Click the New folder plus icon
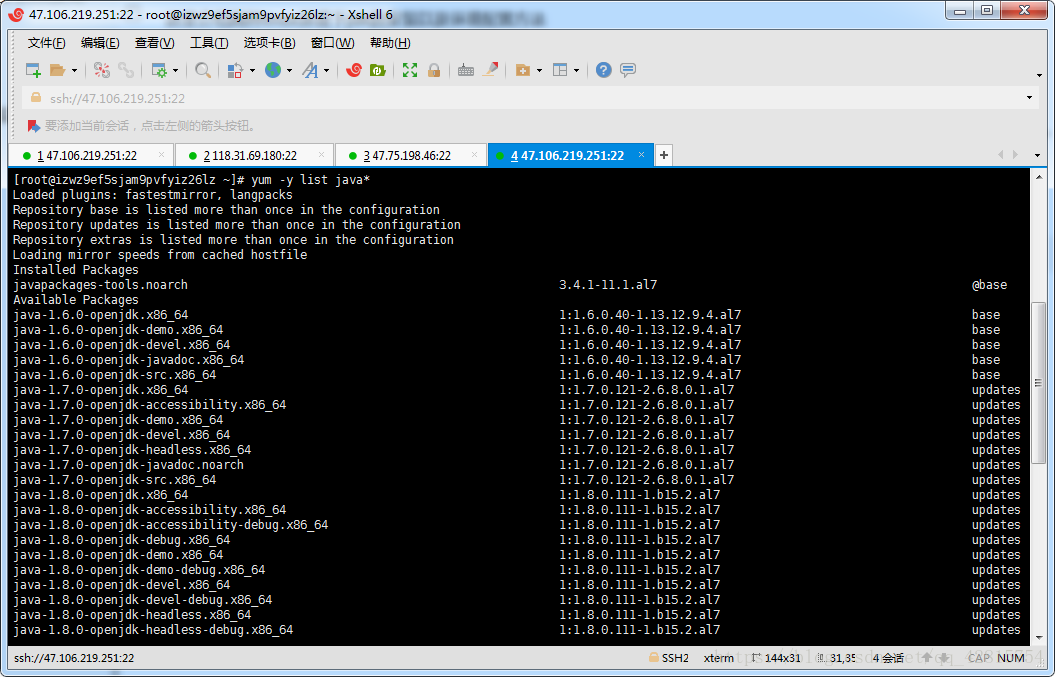1055x677 pixels. 523,70
